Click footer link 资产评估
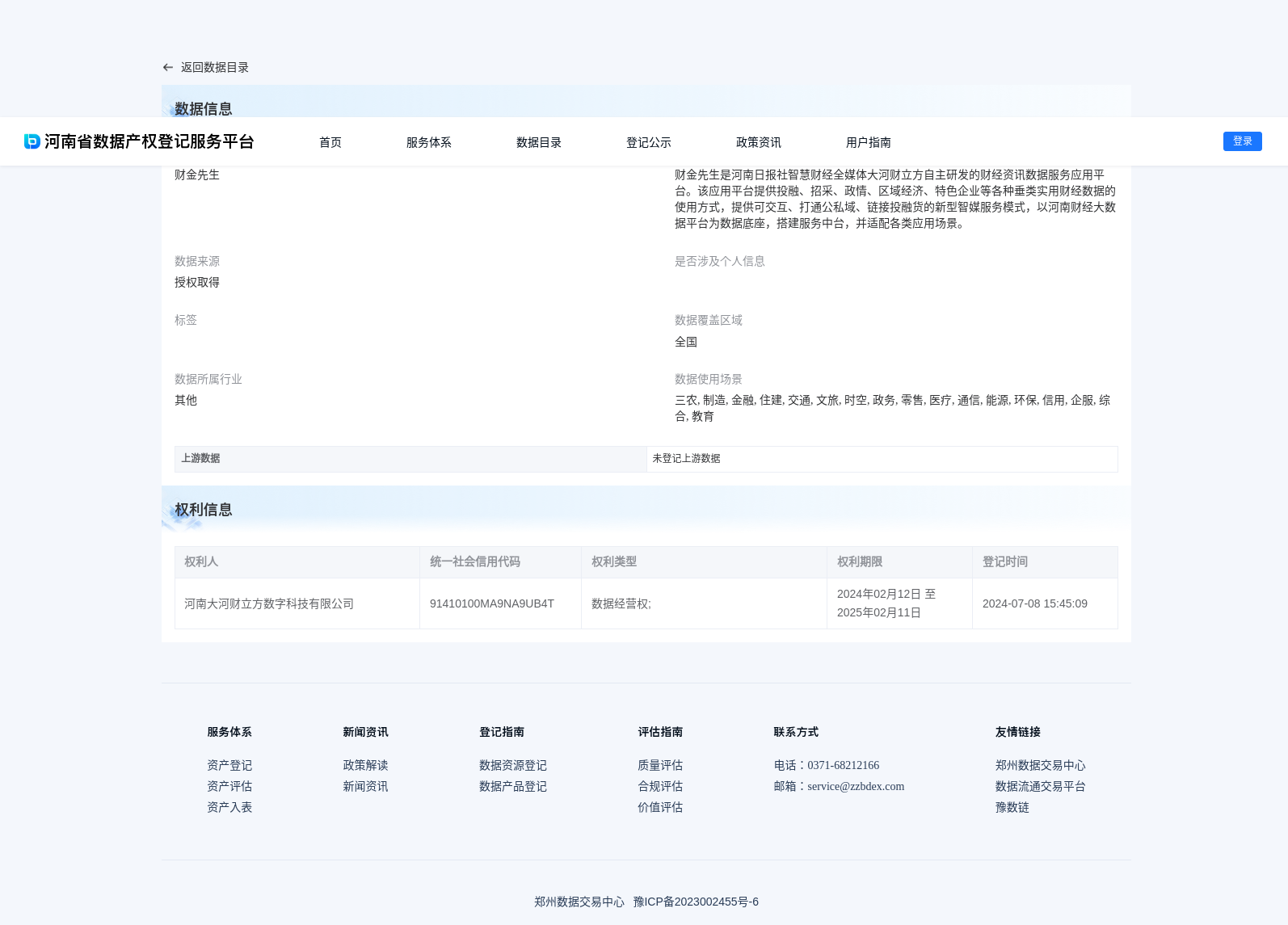Screen dimensions: 1288x925 [x=229, y=786]
